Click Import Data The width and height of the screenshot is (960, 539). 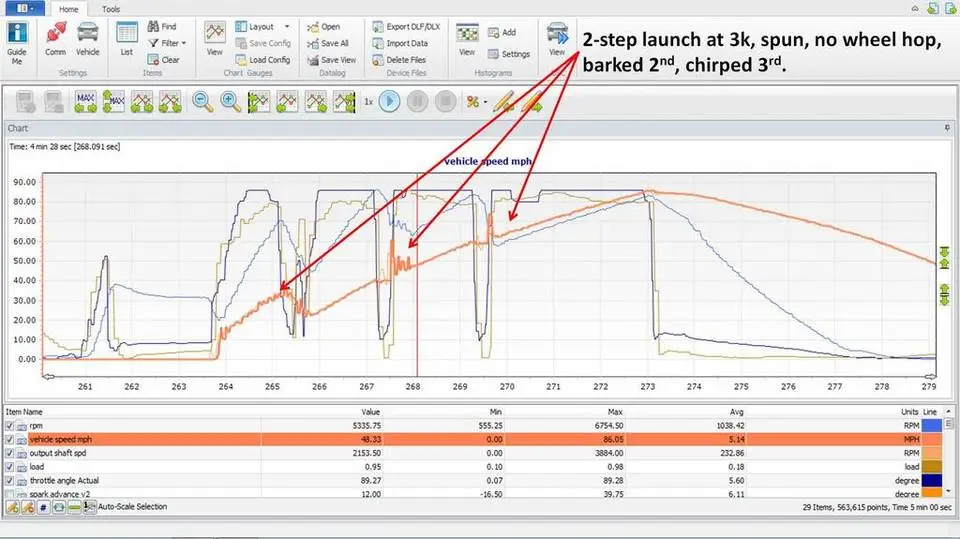point(400,43)
